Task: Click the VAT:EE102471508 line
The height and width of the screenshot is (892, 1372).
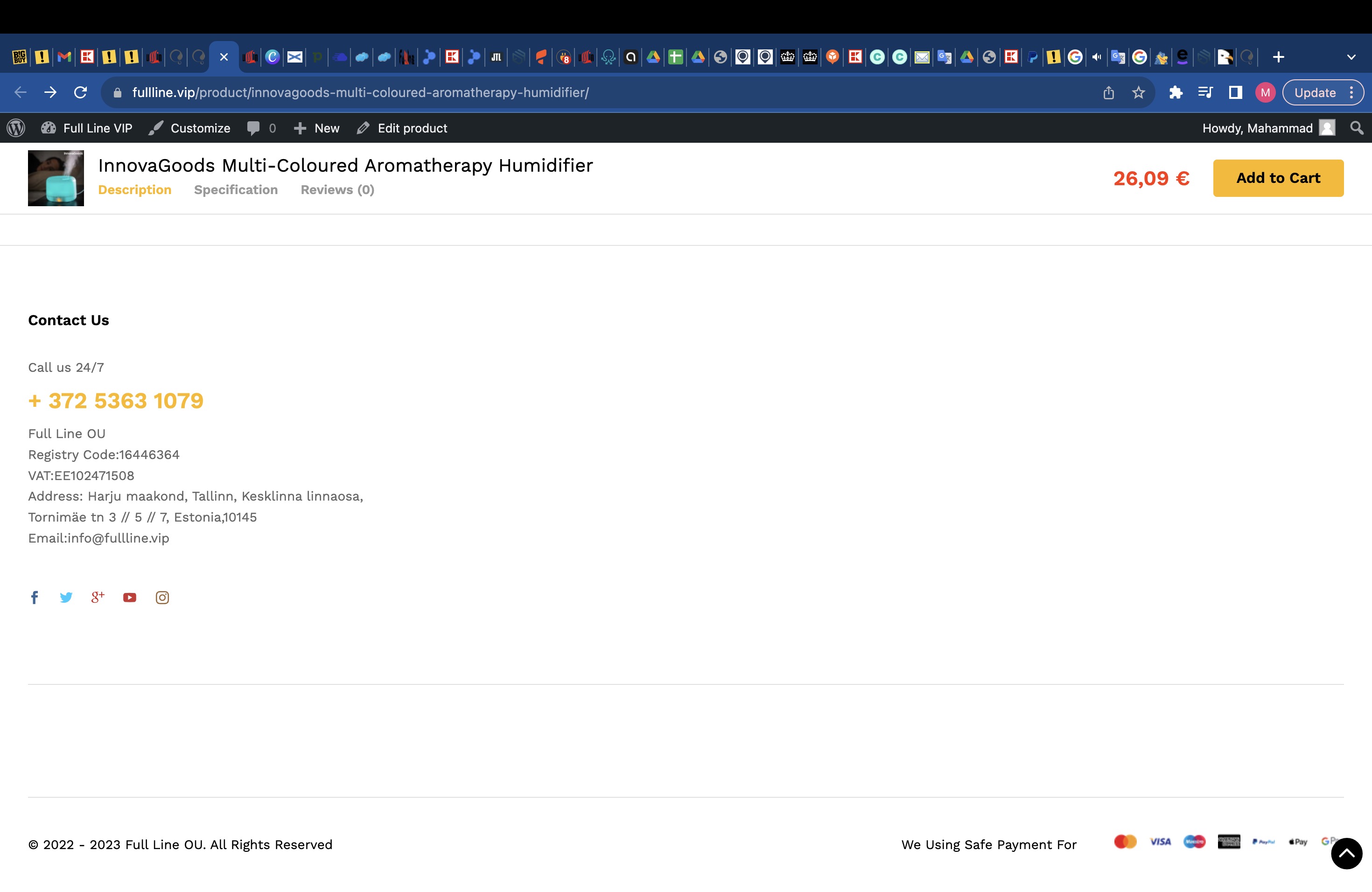Action: [x=81, y=475]
